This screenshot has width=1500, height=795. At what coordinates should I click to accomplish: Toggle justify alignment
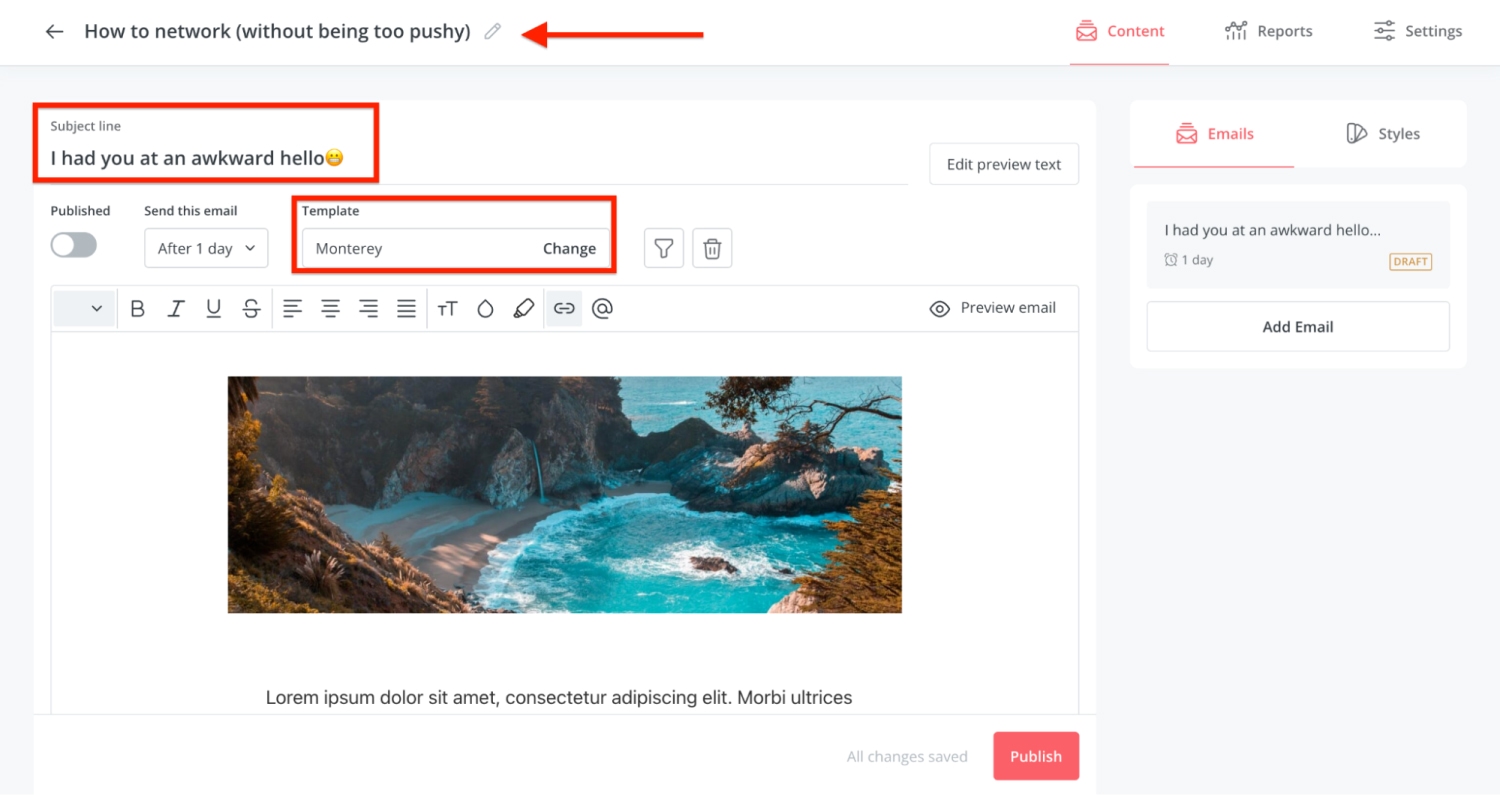click(406, 309)
